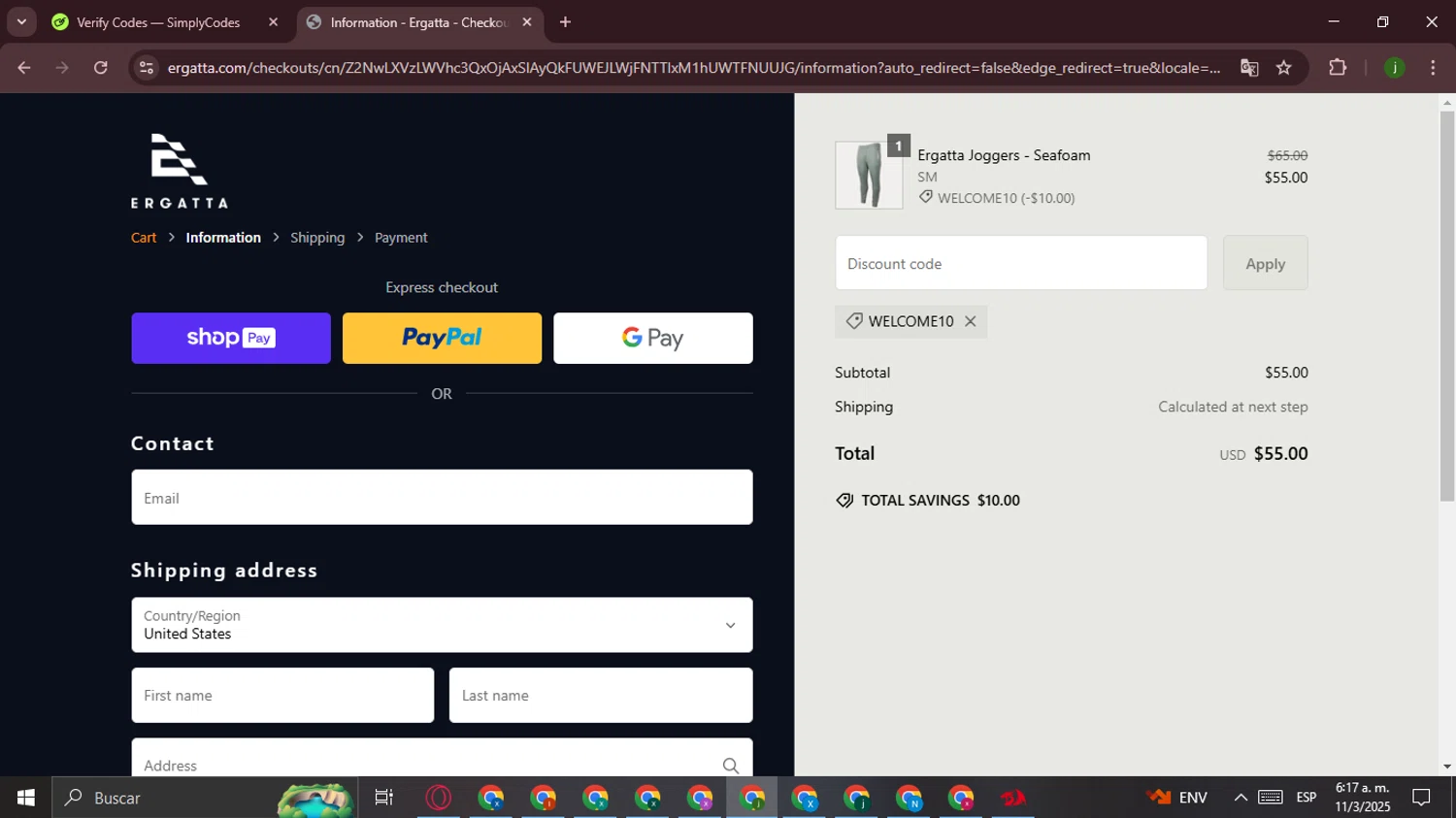Check out with PayPal
The width and height of the screenshot is (1456, 818).
[442, 338]
